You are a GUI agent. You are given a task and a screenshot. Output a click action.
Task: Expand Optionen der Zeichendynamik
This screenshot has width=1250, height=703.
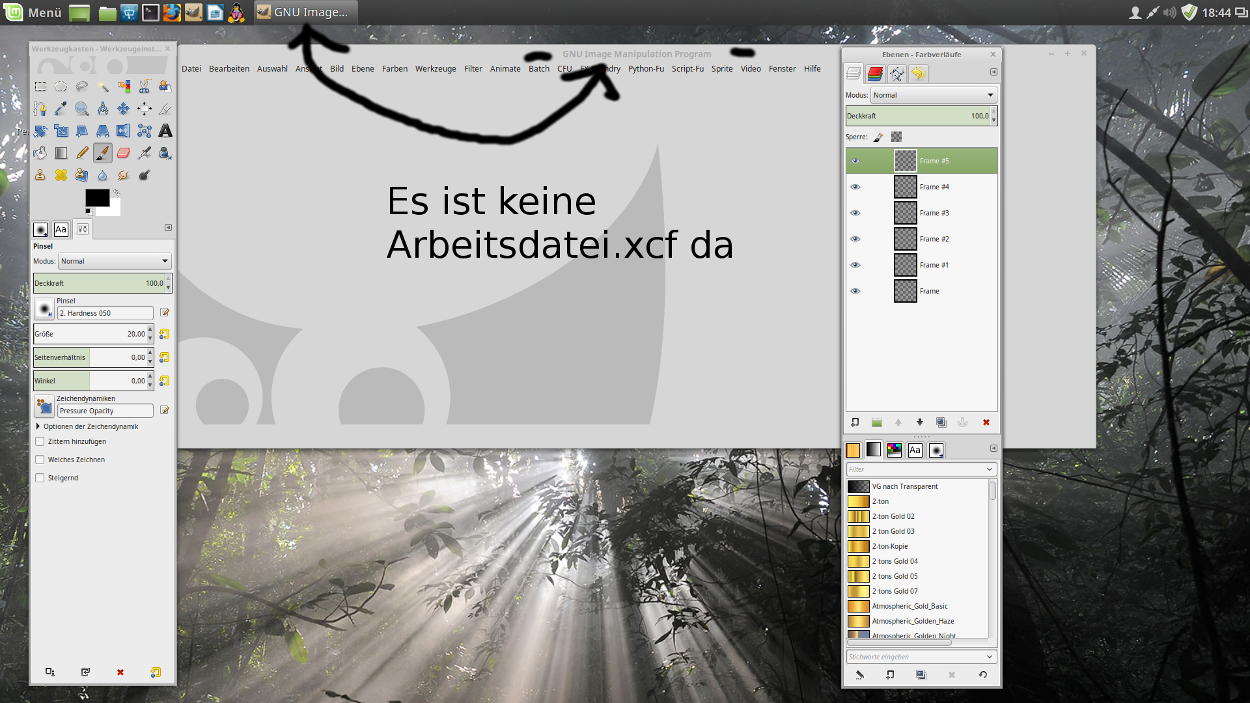click(x=38, y=426)
